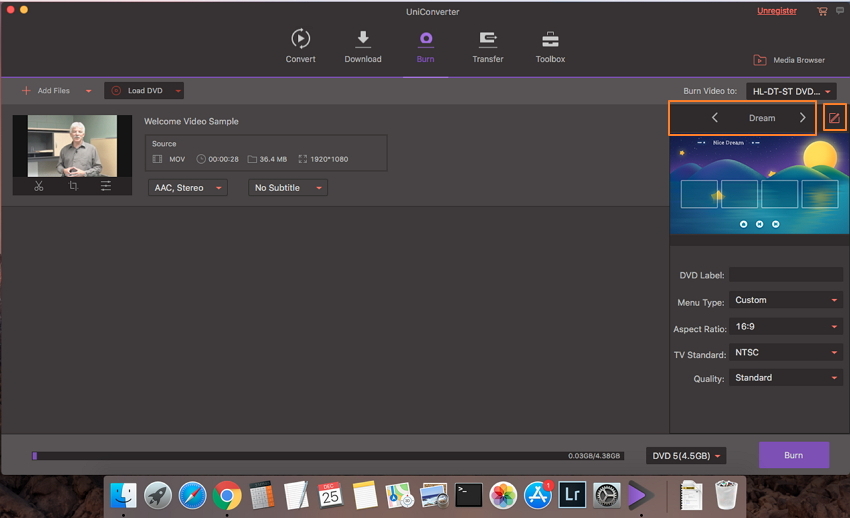Viewport: 850px width, 518px height.
Task: Open Google Chrome in the dock
Action: 227,495
